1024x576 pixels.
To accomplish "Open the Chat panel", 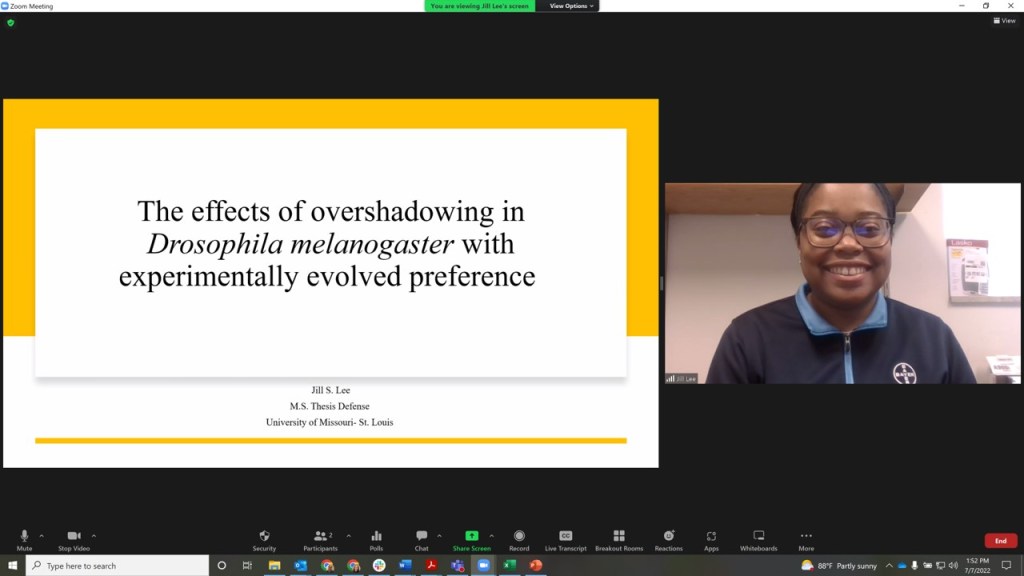I will [x=421, y=538].
